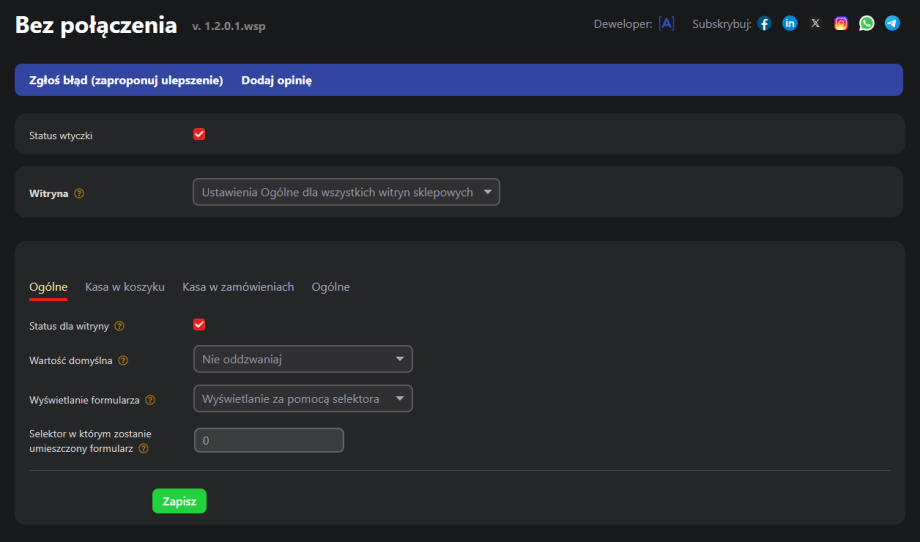The width and height of the screenshot is (920, 542).
Task: Click help icon next to Witryna
Action: (x=79, y=193)
